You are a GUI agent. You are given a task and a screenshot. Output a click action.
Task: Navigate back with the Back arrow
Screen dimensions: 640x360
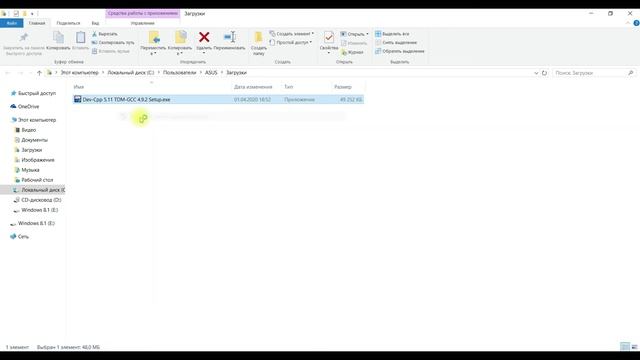tap(8, 73)
